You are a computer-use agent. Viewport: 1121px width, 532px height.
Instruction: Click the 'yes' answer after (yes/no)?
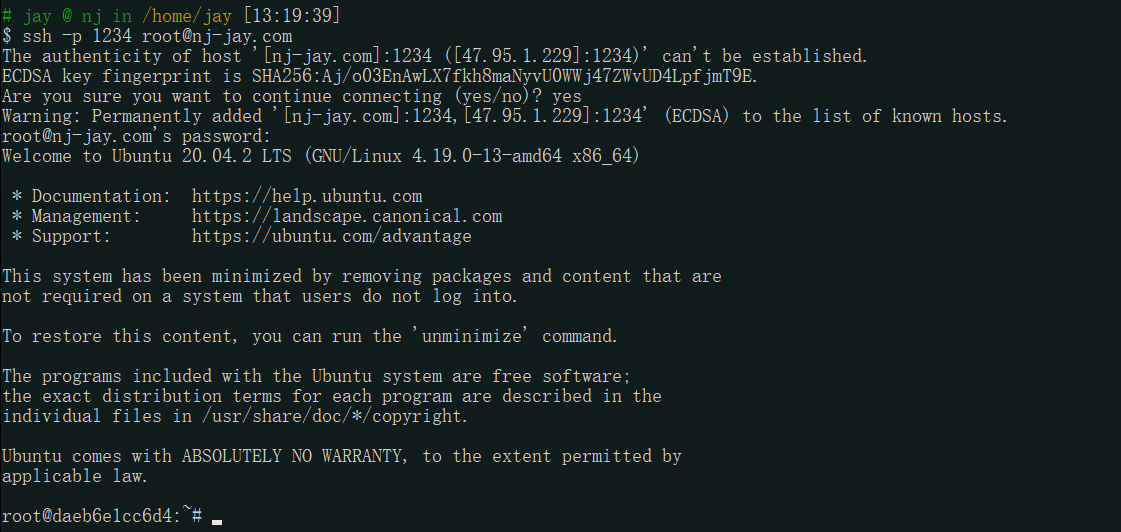(567, 96)
